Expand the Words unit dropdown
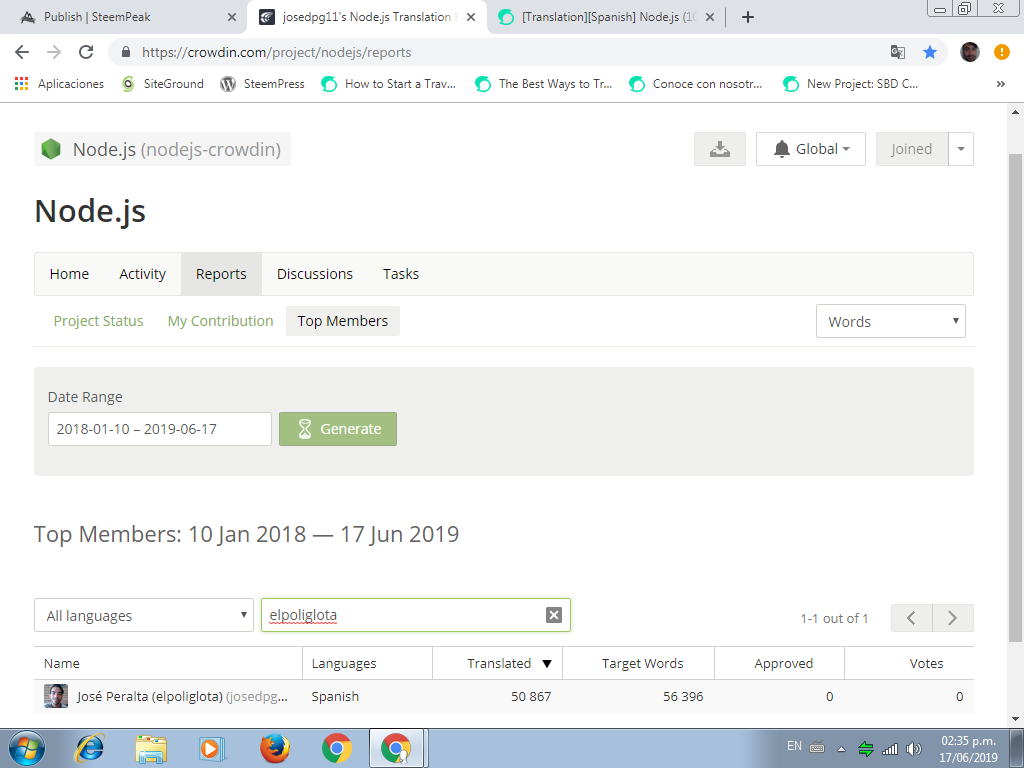 tap(890, 321)
